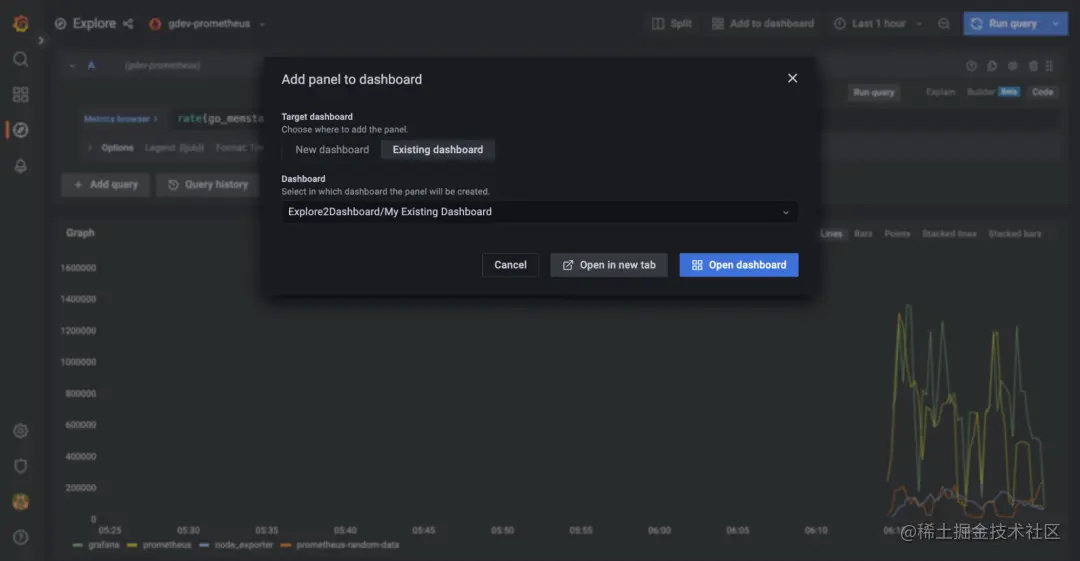Screen dimensions: 1080x561
Task: Collapse query row A chevron
Action: (72, 66)
